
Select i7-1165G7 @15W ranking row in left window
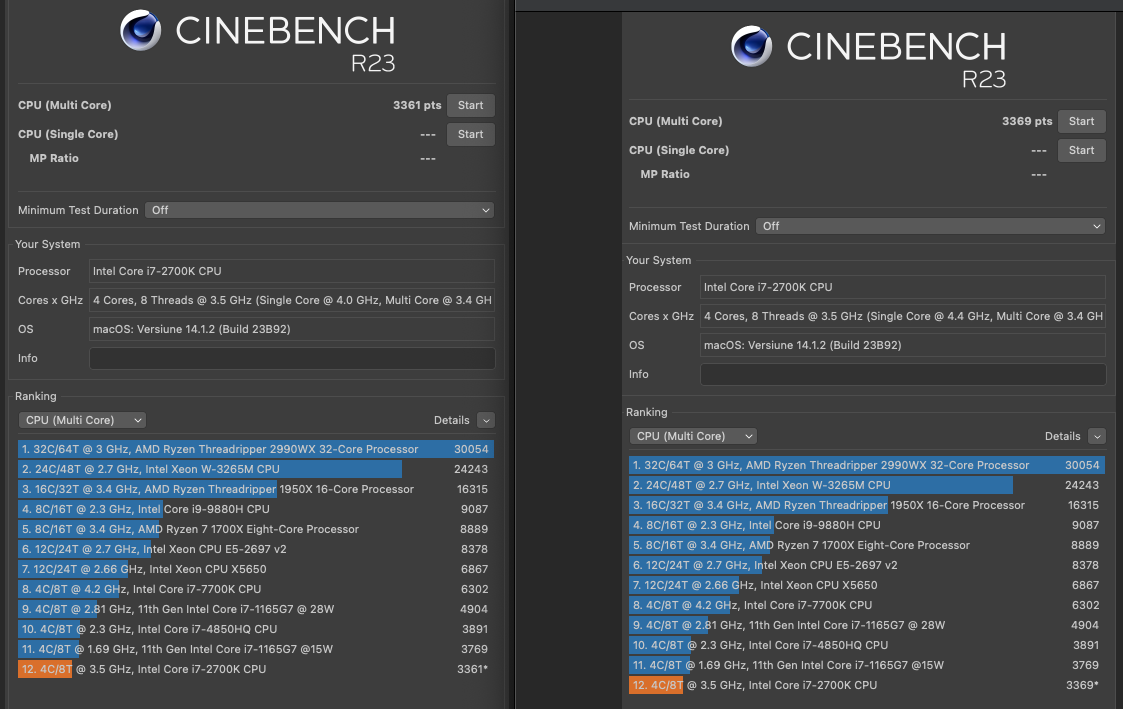256,650
